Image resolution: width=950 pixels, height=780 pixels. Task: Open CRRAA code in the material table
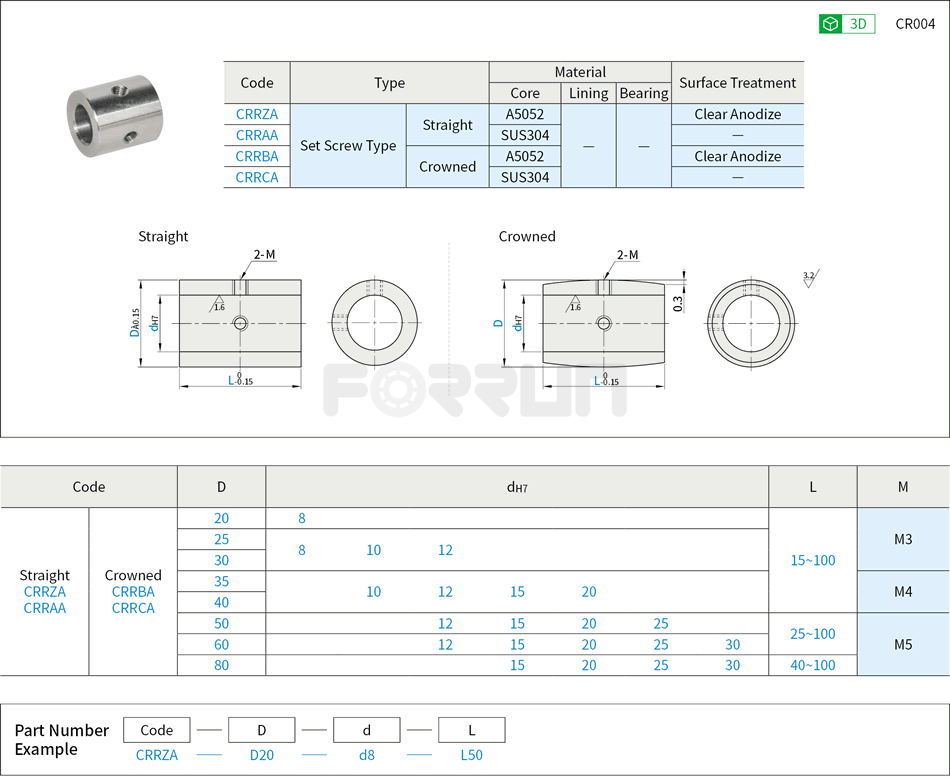(x=257, y=135)
